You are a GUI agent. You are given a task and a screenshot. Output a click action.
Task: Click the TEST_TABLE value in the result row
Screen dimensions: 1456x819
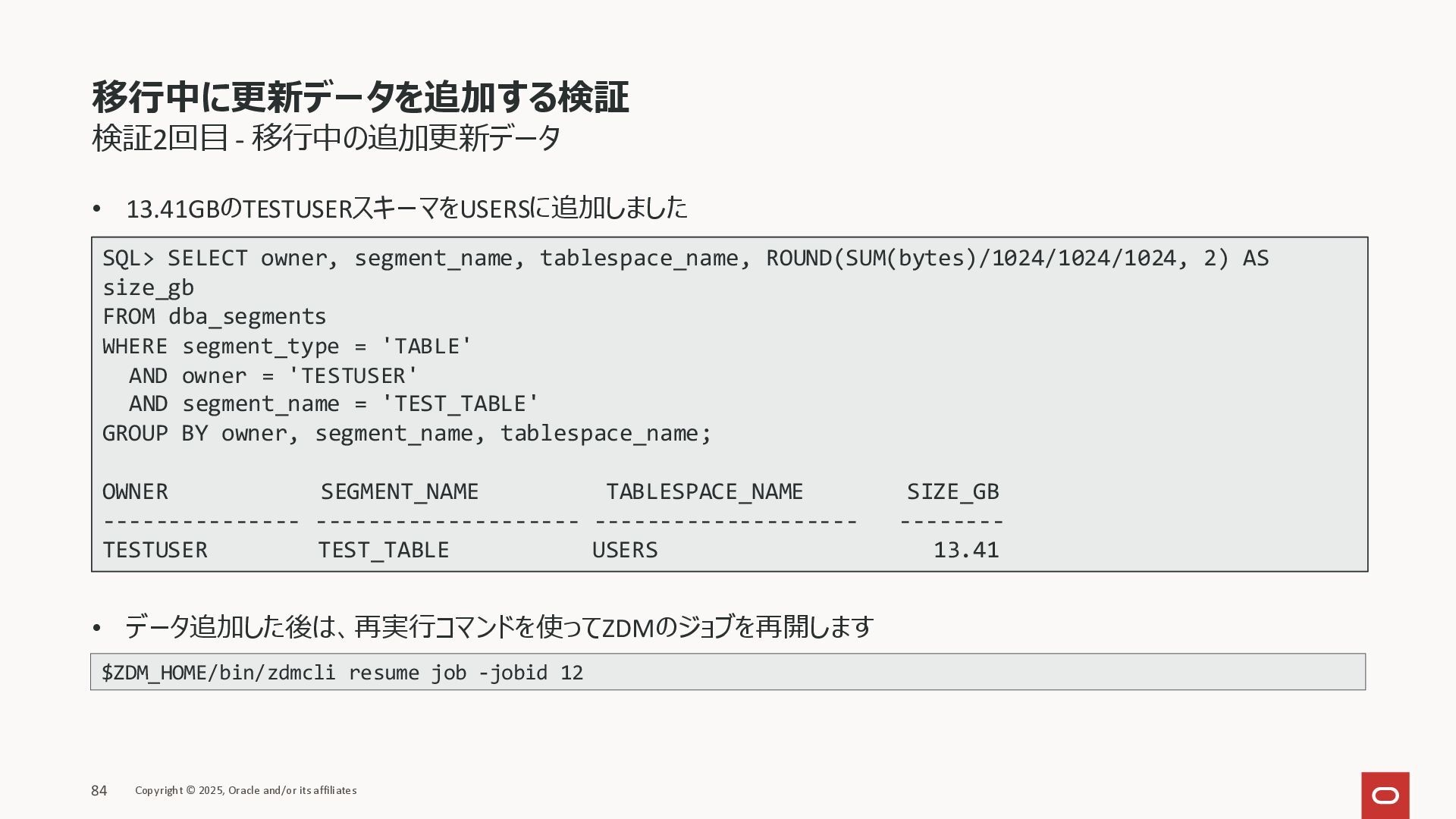tap(384, 551)
